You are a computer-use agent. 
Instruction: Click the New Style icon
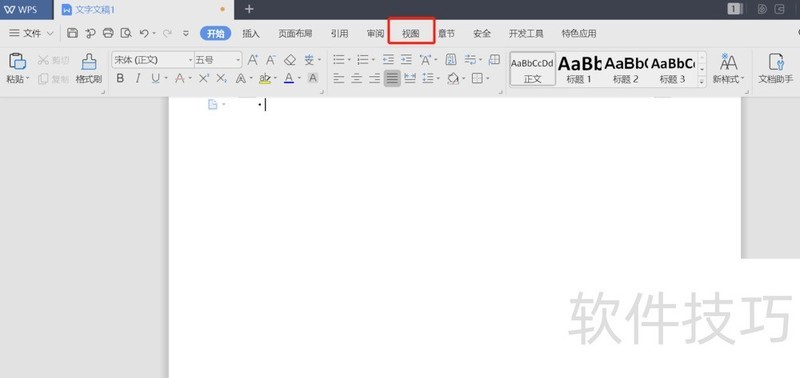(729, 62)
